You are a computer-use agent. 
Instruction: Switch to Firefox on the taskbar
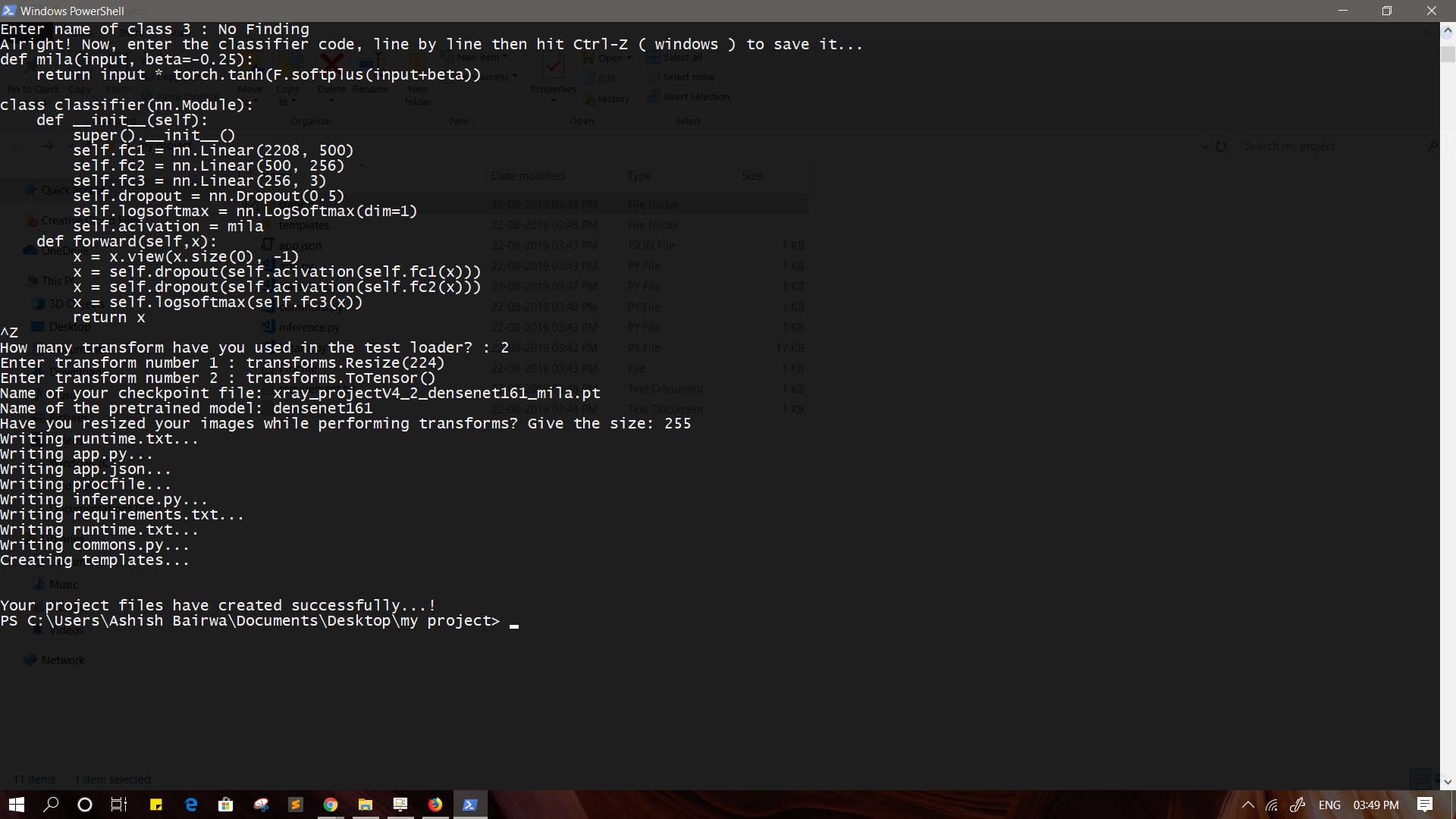(x=435, y=805)
